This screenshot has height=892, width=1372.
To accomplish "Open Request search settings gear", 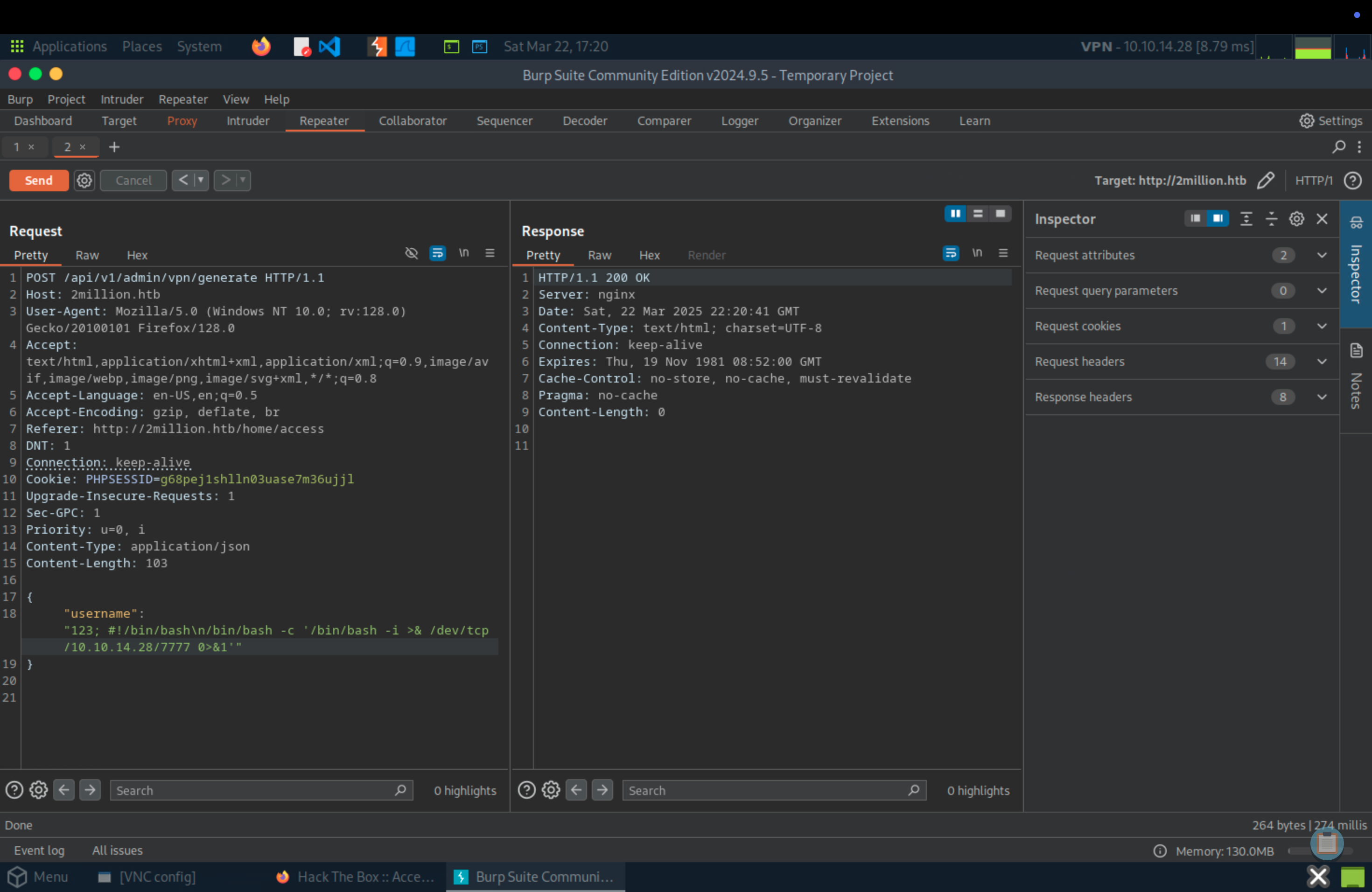I will click(x=39, y=789).
